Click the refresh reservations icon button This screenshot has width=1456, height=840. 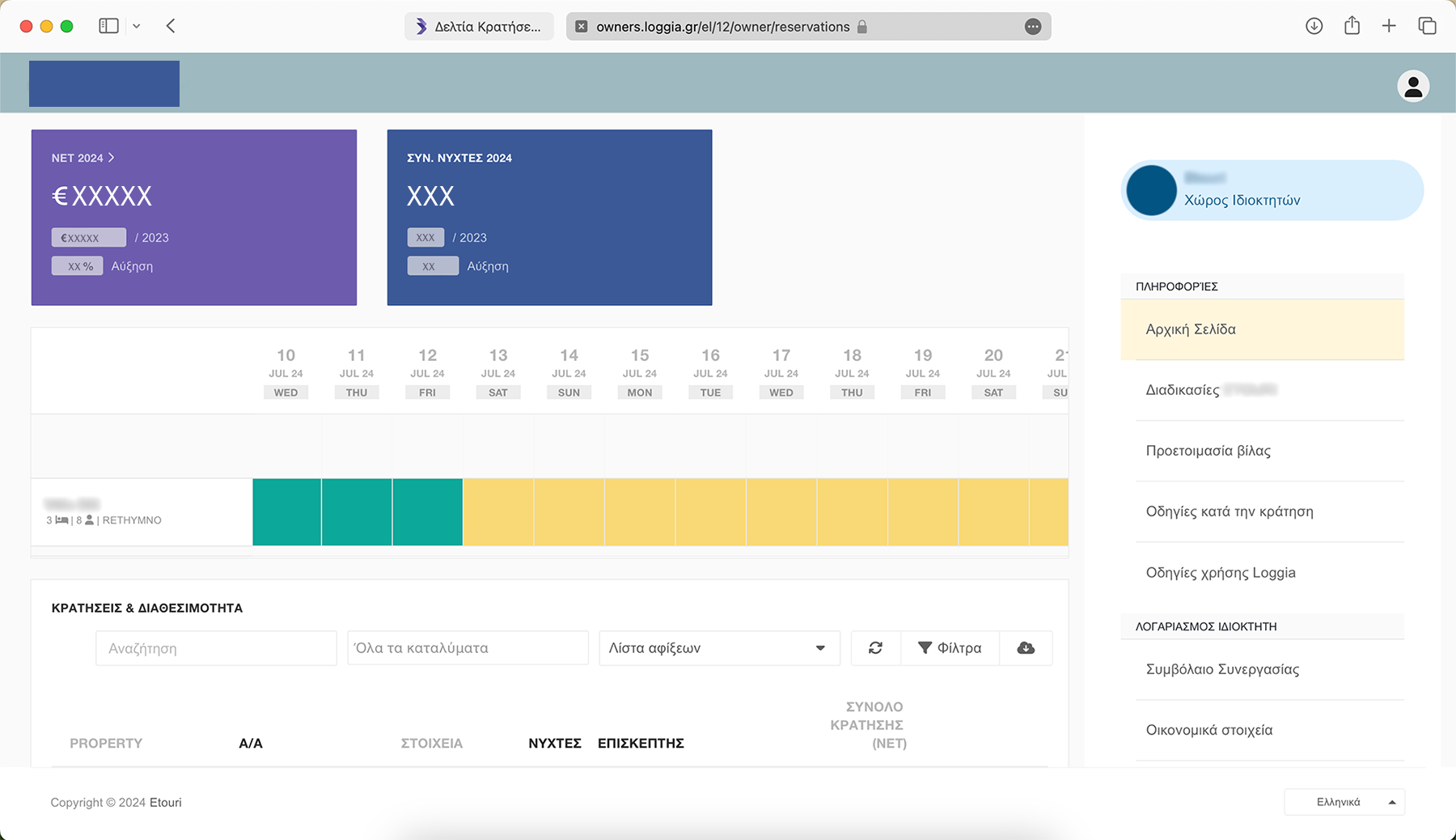(x=875, y=648)
